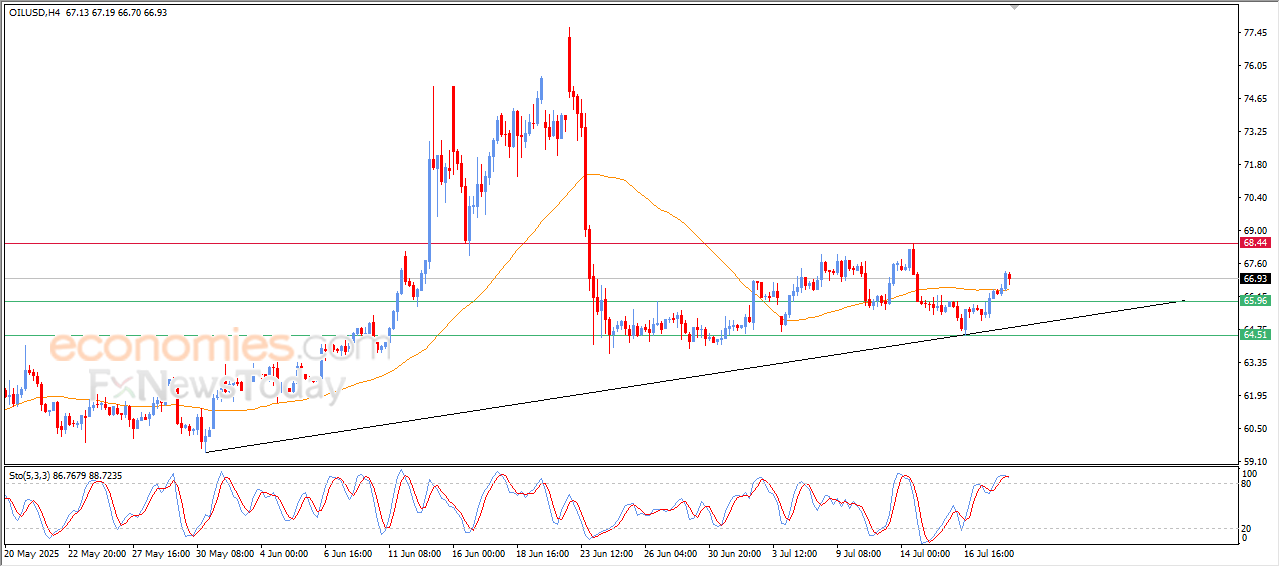Screen dimensions: 1280x567
Task: Click the Sto(5,3,3) indicator label
Action: pos(28,475)
